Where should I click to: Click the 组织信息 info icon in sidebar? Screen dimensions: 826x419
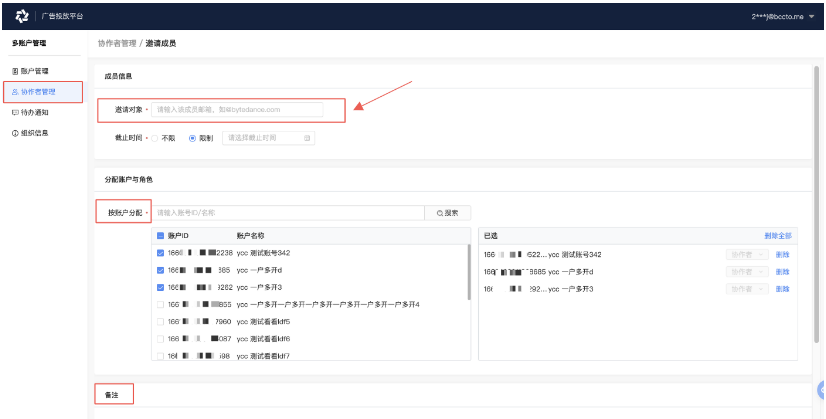tap(14, 133)
